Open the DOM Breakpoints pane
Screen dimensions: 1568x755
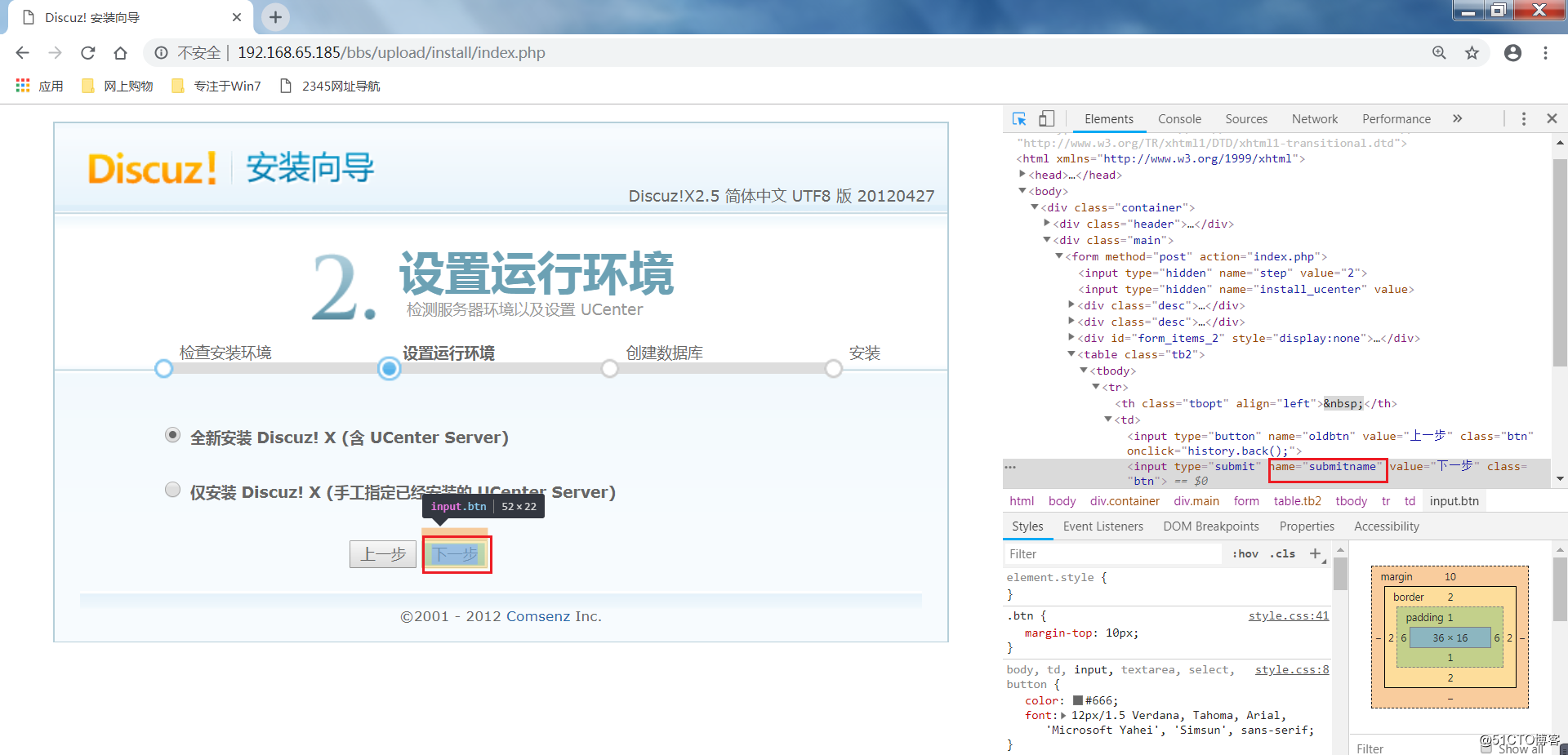[1211, 526]
